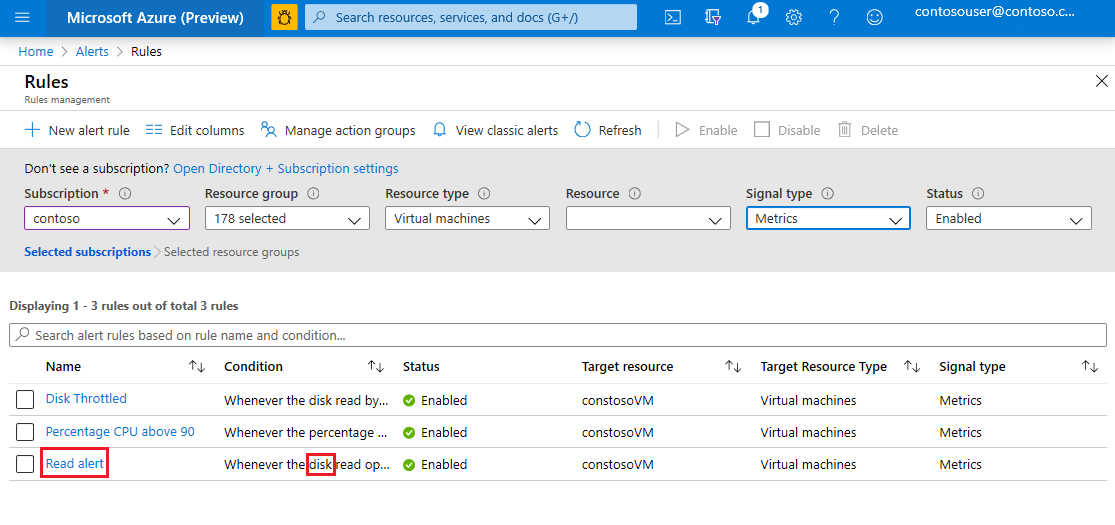Click the bug report icon
Screen dimensions: 1115x525
(x=285, y=18)
